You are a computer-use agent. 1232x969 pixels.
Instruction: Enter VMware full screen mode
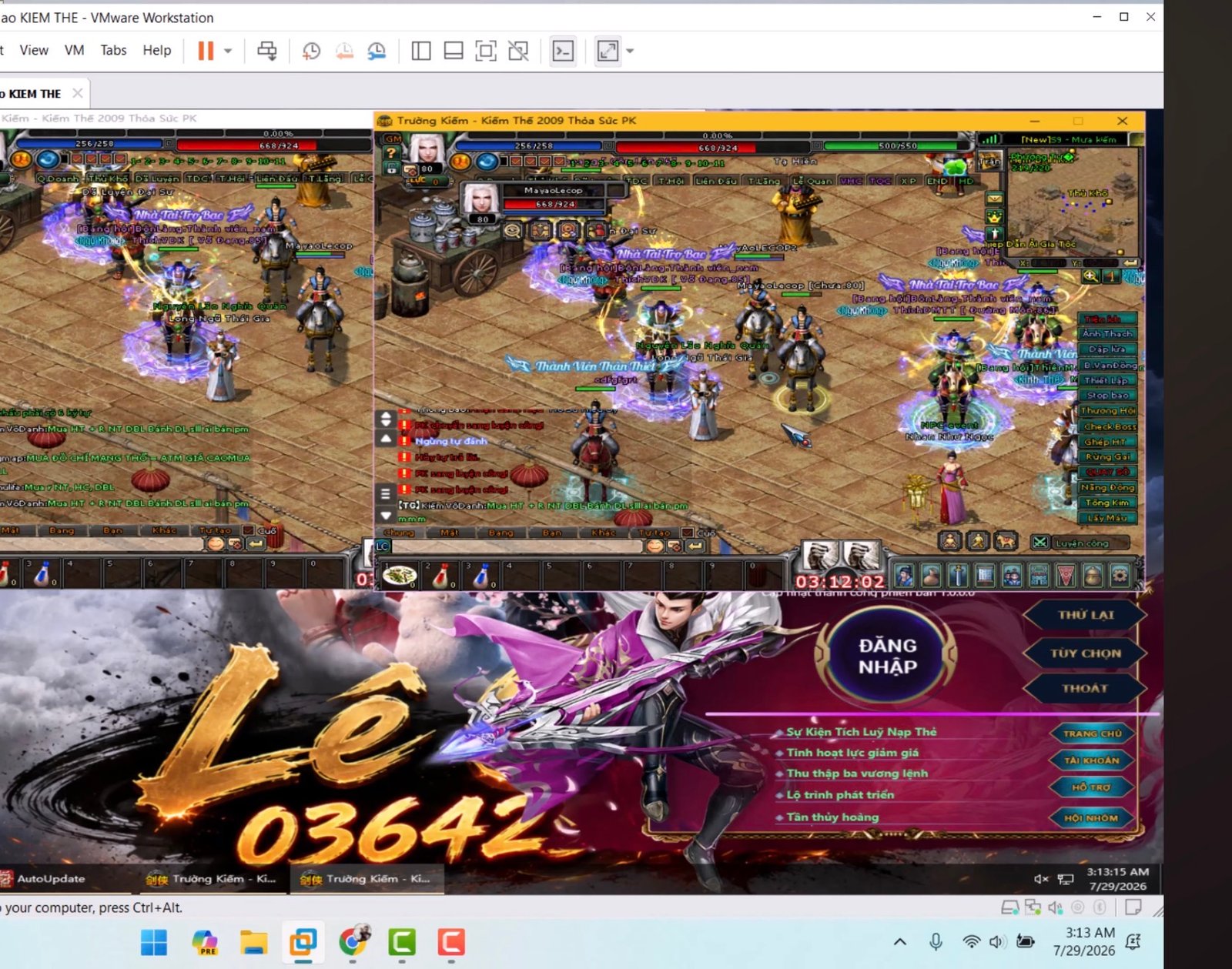486,51
